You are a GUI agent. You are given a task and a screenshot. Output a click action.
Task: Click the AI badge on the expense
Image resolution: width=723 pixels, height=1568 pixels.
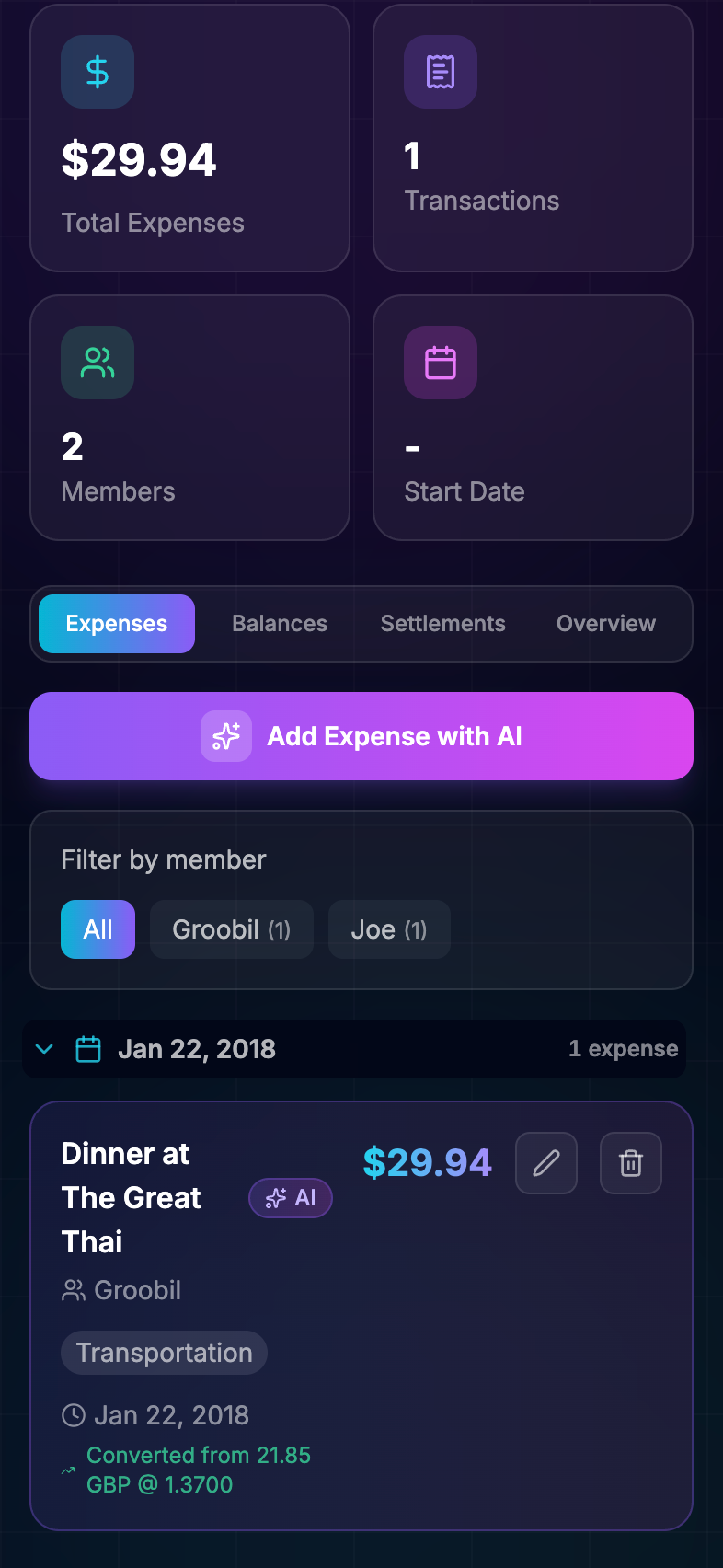tap(291, 1198)
